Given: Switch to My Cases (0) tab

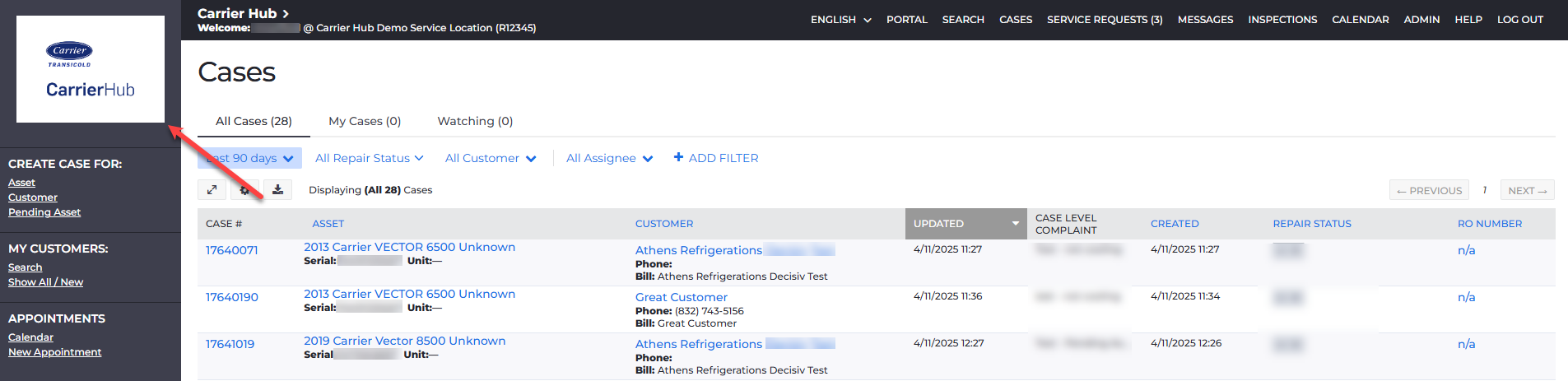Looking at the screenshot, I should point(365,121).
